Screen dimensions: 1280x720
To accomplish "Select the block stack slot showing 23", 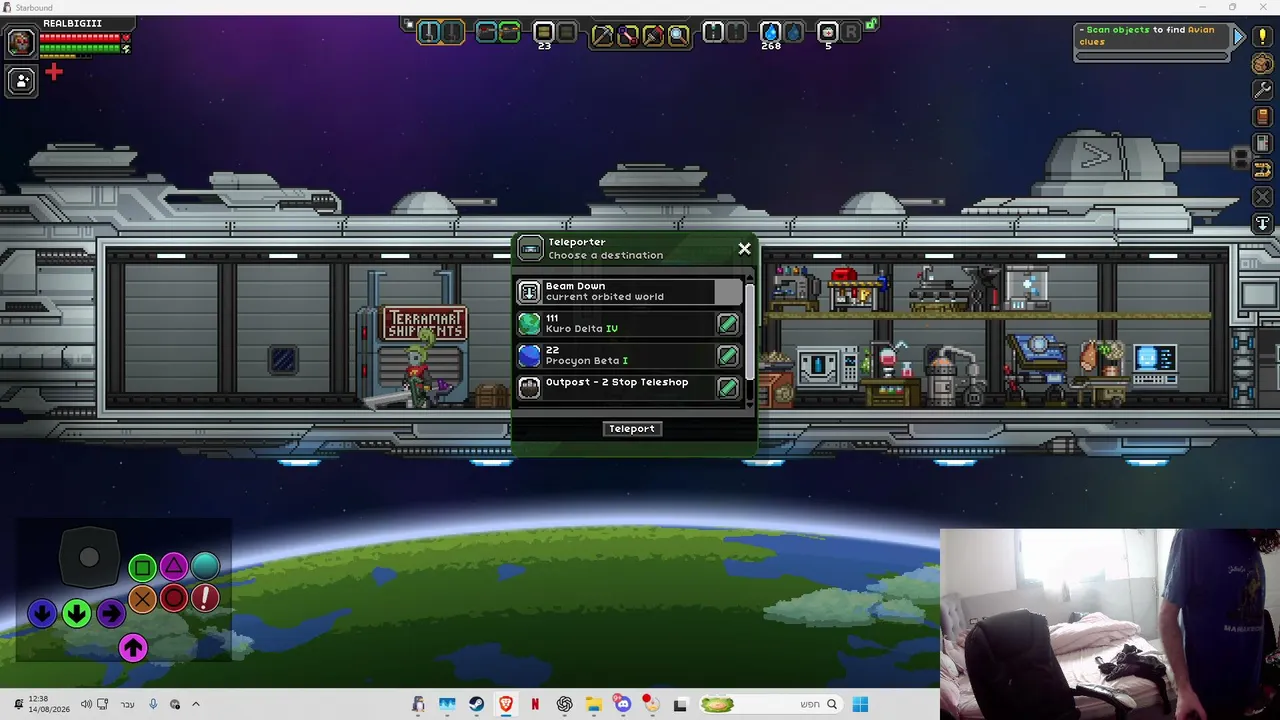I will pos(544,33).
